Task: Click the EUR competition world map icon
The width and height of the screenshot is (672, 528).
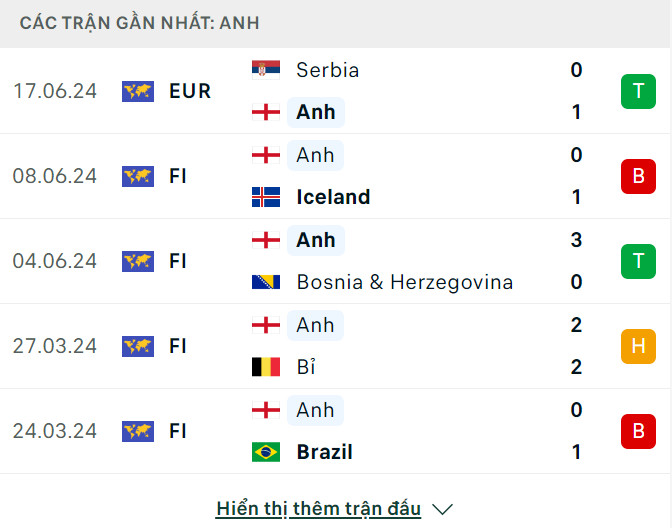Action: pyautogui.click(x=138, y=91)
